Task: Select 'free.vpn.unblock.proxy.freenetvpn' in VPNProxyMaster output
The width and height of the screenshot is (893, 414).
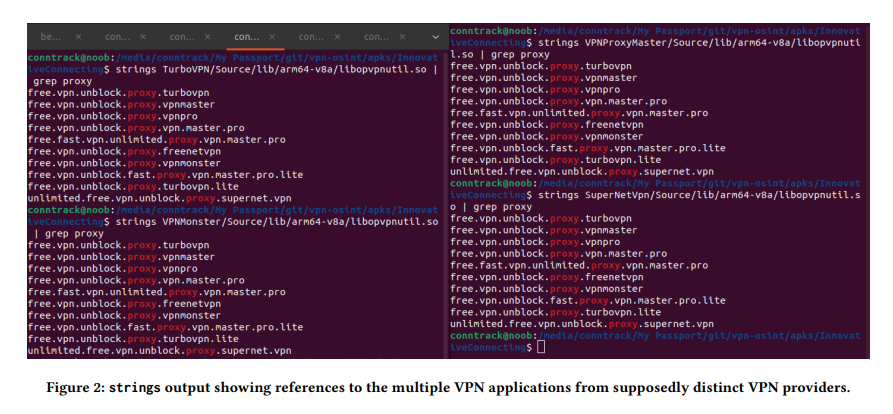Action: coord(546,125)
